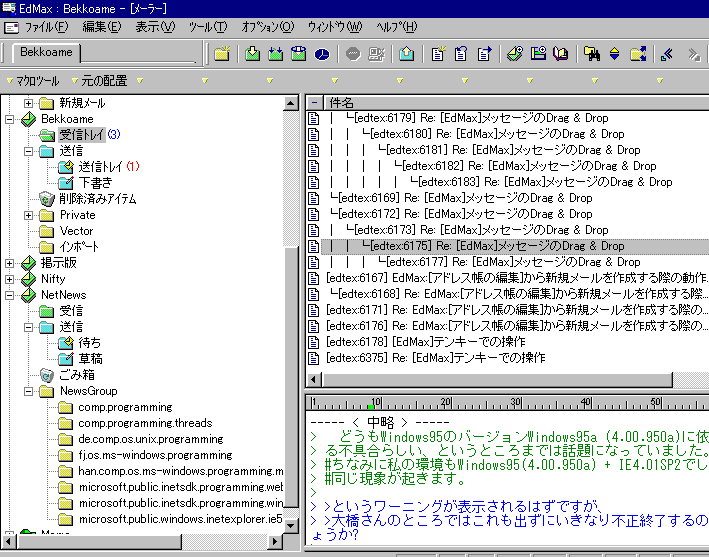Image resolution: width=709 pixels, height=557 pixels.
Task: Select the Bekkoame account icon in tree
Action: point(28,119)
